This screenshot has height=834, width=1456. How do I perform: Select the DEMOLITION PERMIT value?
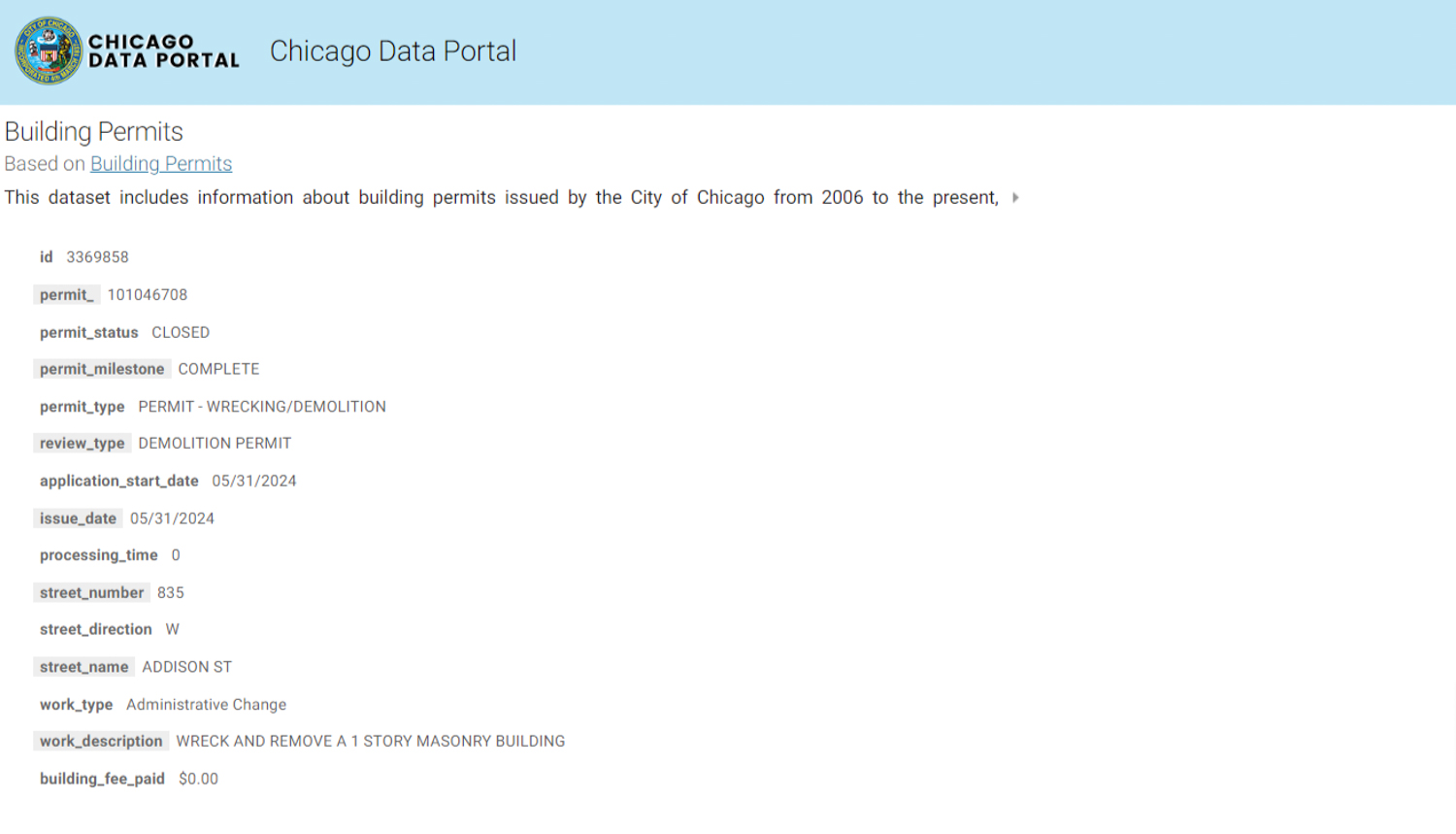[x=215, y=444]
